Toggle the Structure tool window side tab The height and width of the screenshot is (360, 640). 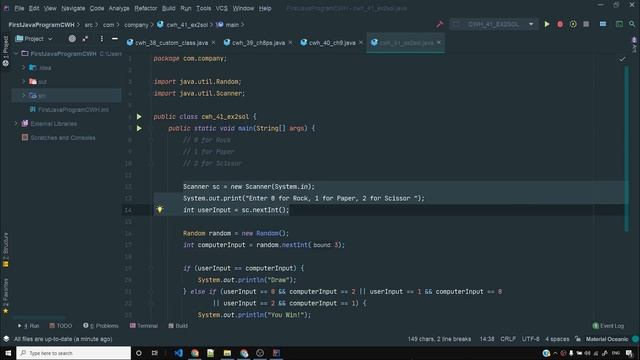pos(5,249)
